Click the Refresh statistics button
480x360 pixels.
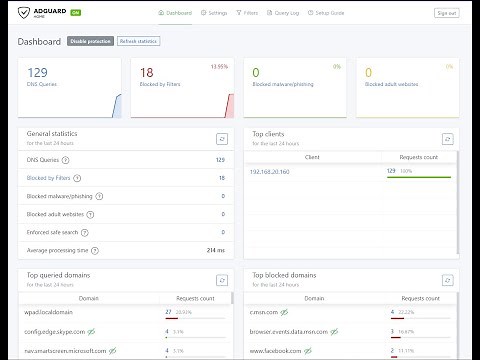138,41
